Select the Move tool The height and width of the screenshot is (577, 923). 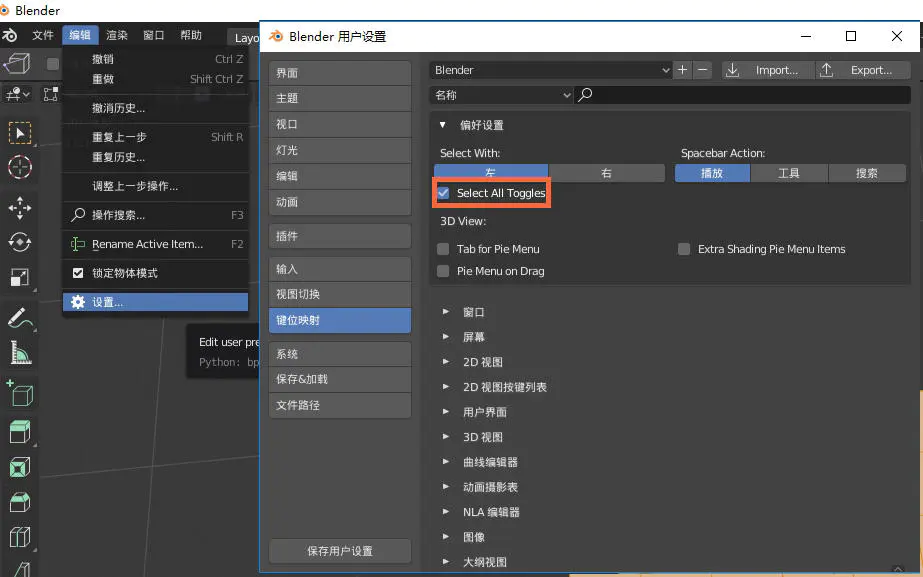tap(19, 208)
